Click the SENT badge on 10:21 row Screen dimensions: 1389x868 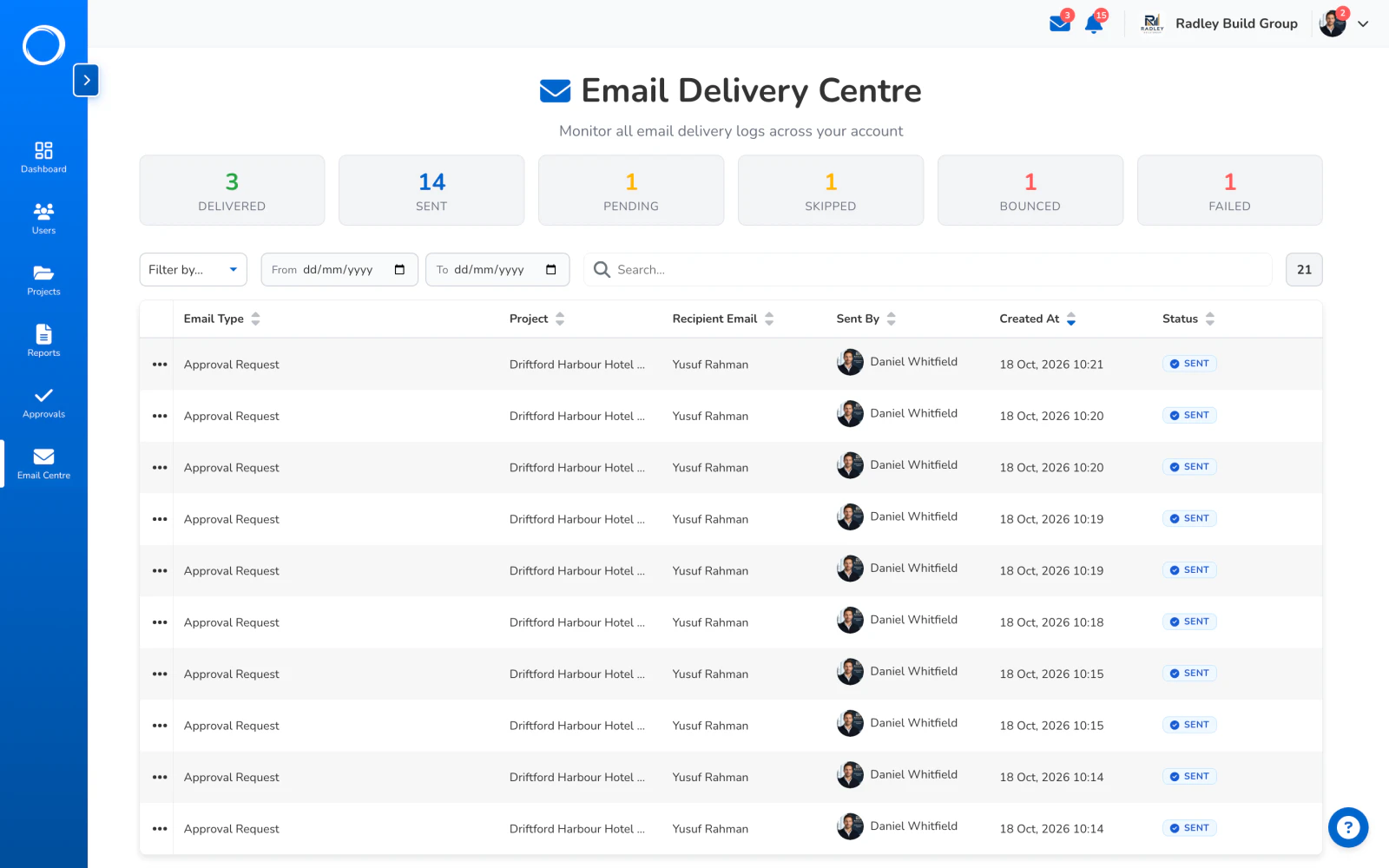click(x=1189, y=364)
